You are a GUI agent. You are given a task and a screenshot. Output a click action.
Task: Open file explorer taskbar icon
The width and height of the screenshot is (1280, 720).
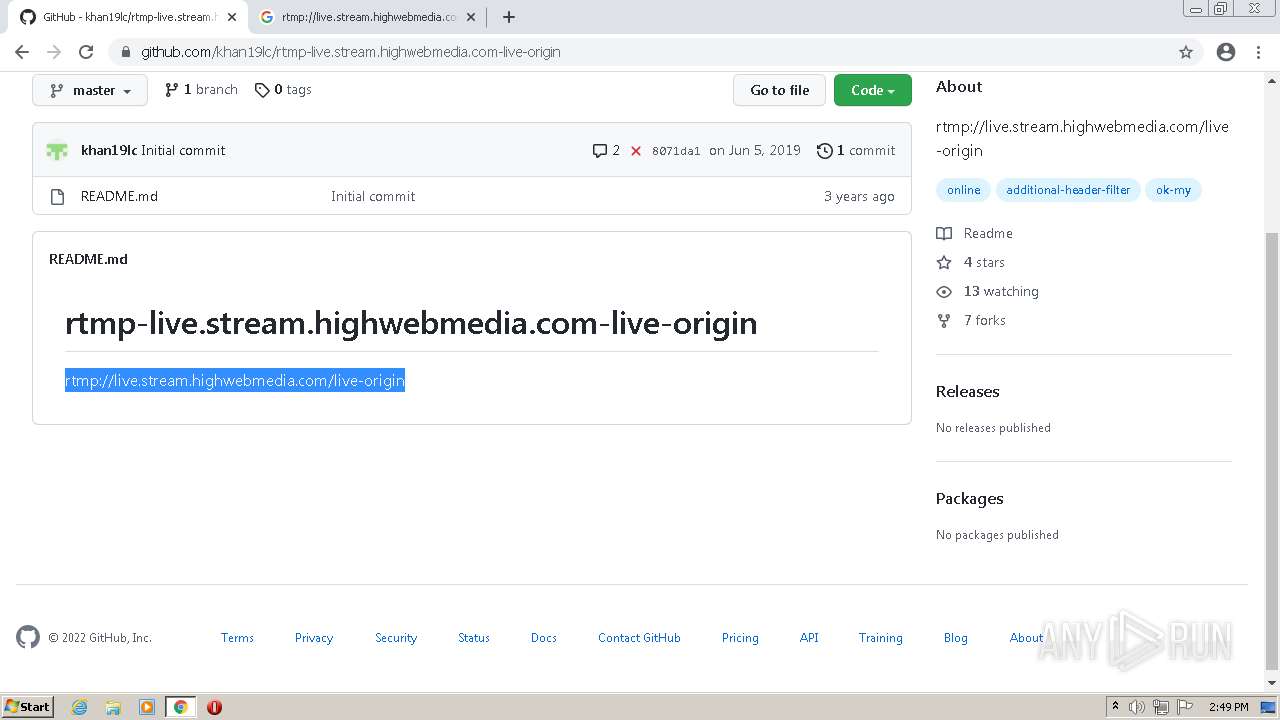pyautogui.click(x=113, y=707)
